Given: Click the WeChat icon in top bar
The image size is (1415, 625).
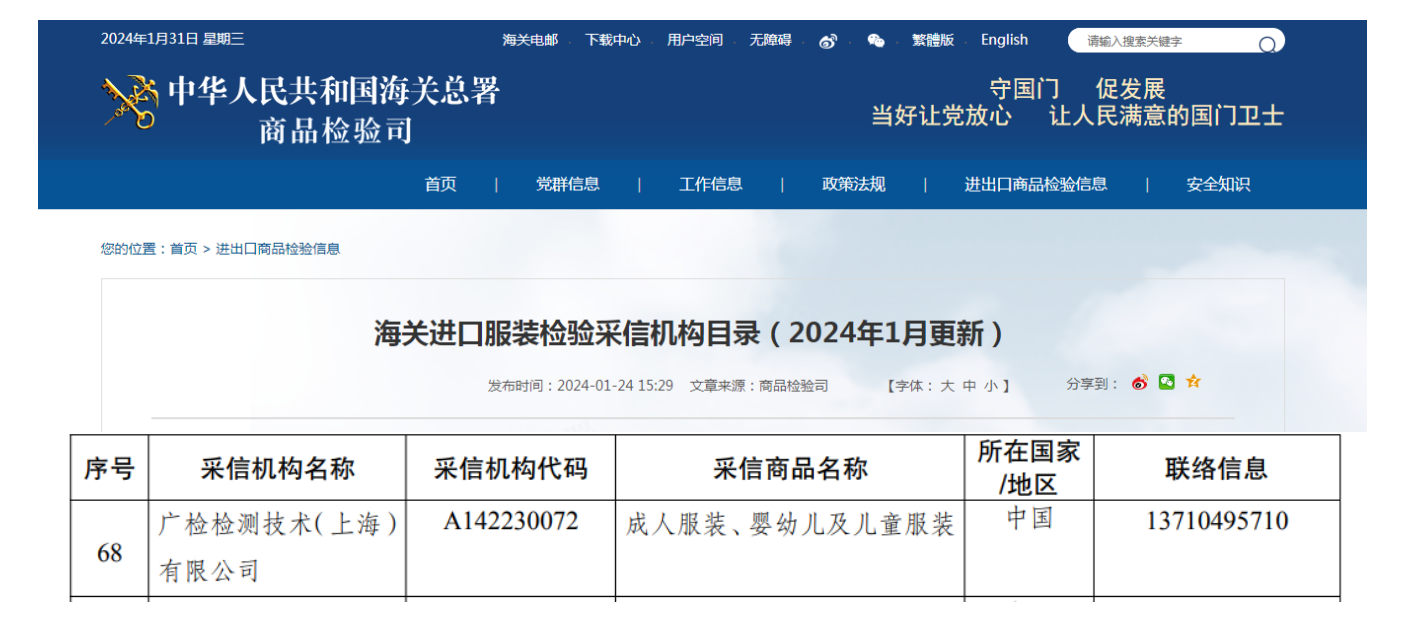Looking at the screenshot, I should (876, 41).
